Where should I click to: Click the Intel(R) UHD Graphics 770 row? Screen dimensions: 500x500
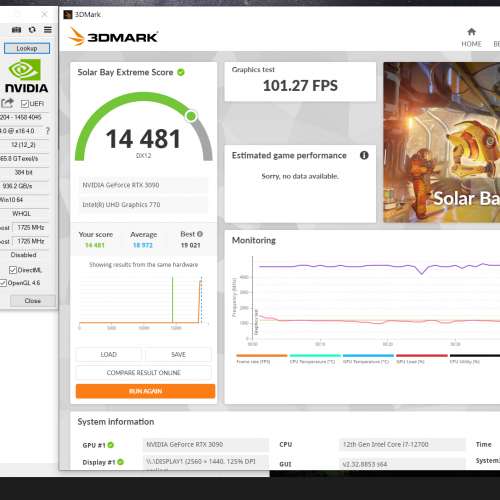[x=144, y=204]
